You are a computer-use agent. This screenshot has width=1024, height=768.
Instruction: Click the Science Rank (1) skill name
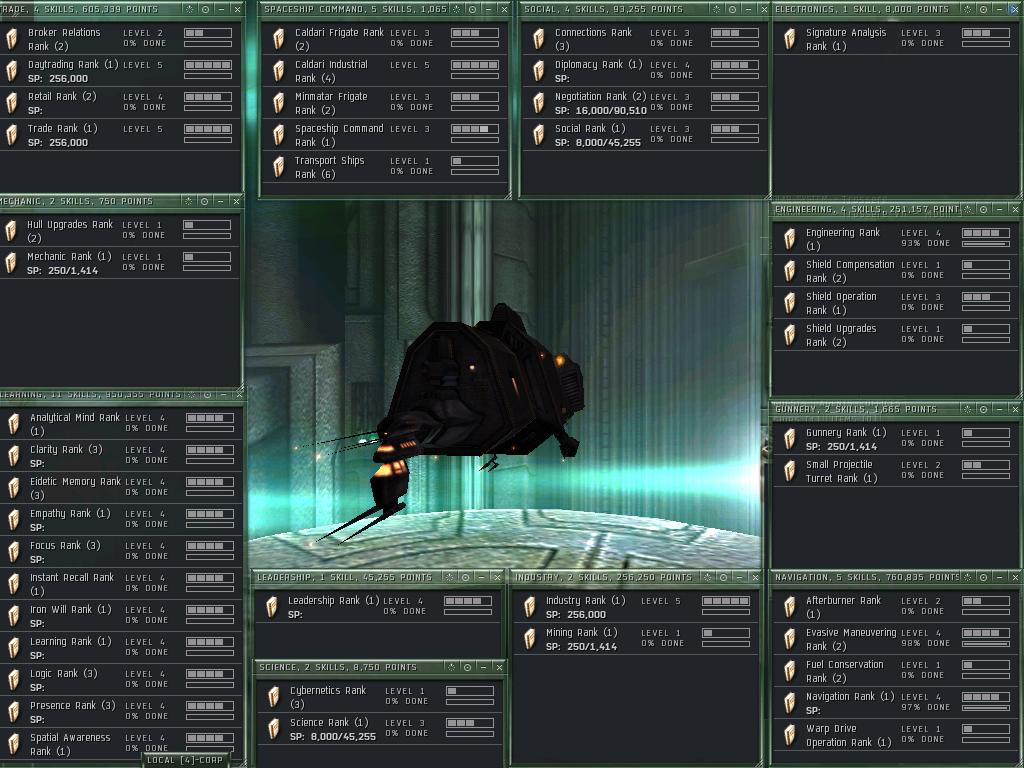tap(329, 722)
